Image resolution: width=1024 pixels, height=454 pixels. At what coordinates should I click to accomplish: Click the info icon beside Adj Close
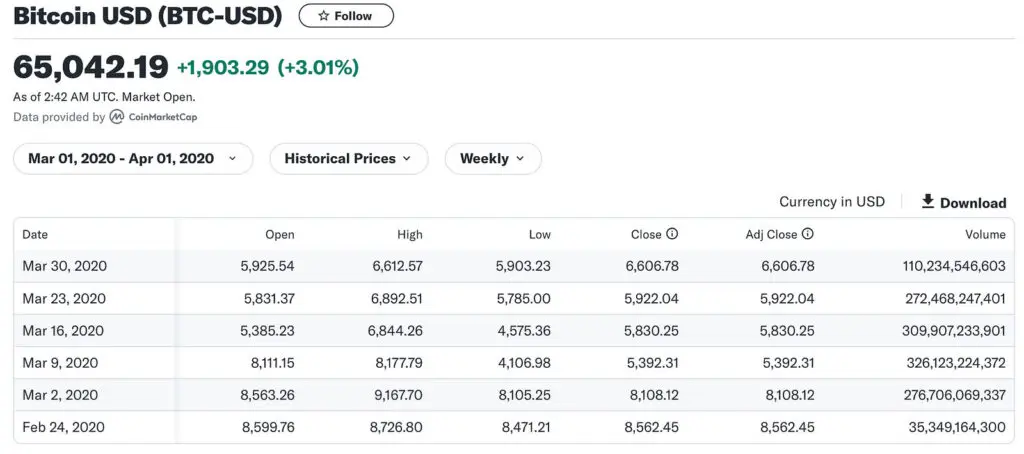[807, 234]
